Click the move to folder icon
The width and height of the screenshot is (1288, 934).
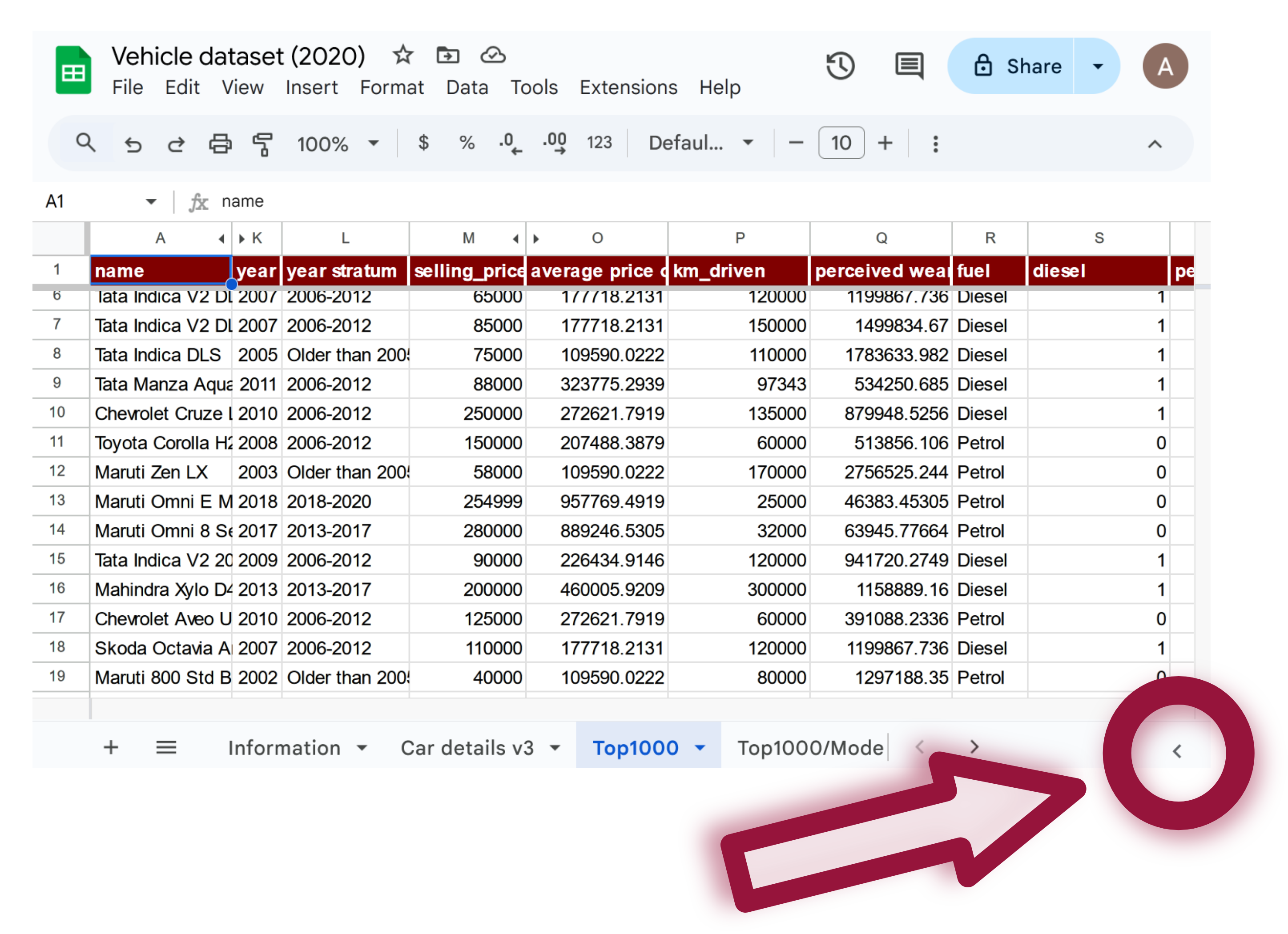pyautogui.click(x=447, y=55)
